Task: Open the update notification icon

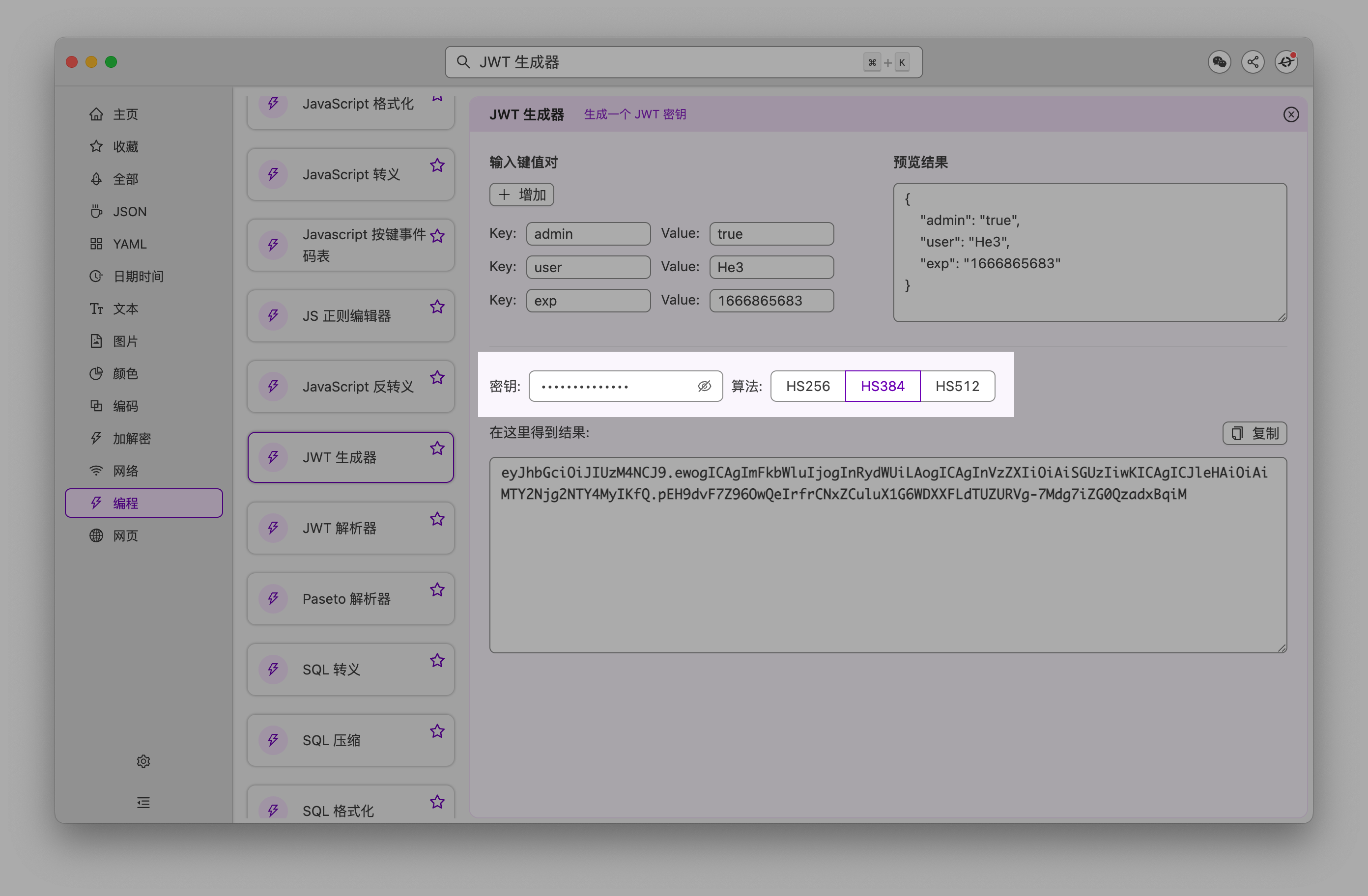Action: (1286, 62)
